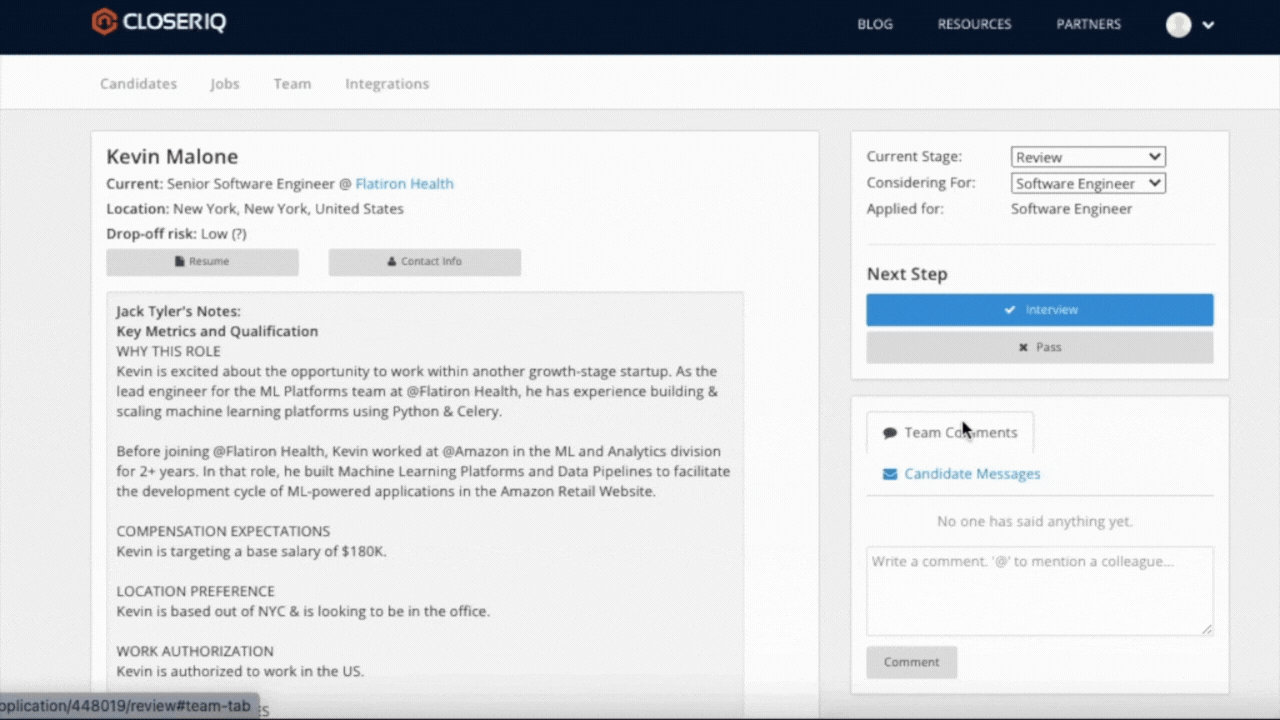Expand the account menu chevron

pyautogui.click(x=1208, y=26)
